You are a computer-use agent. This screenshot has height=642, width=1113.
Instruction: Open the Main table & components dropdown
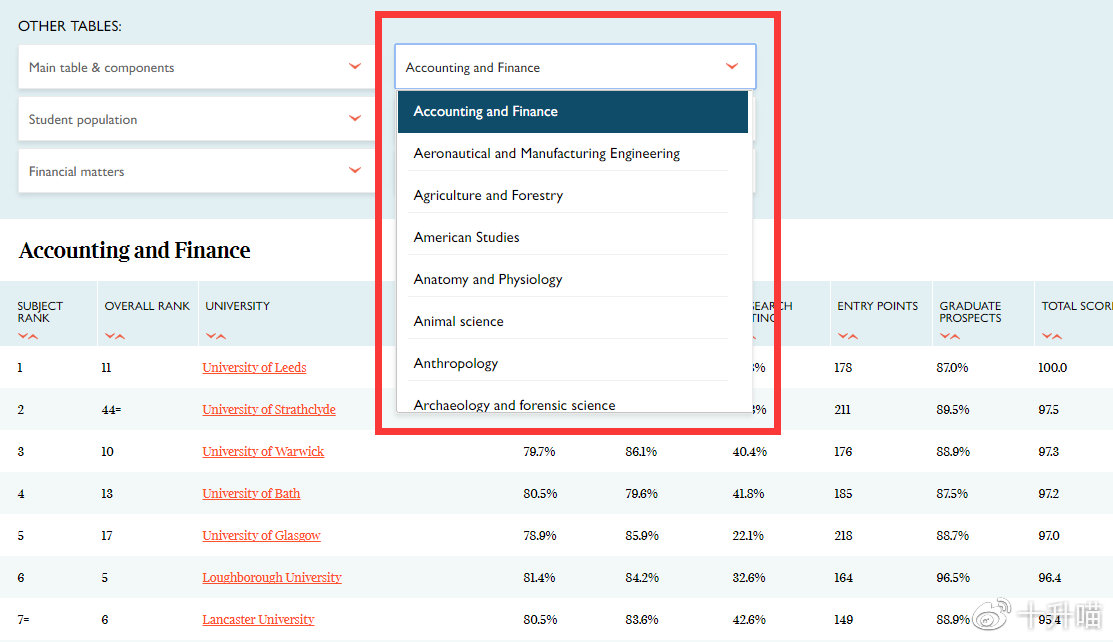[196, 67]
